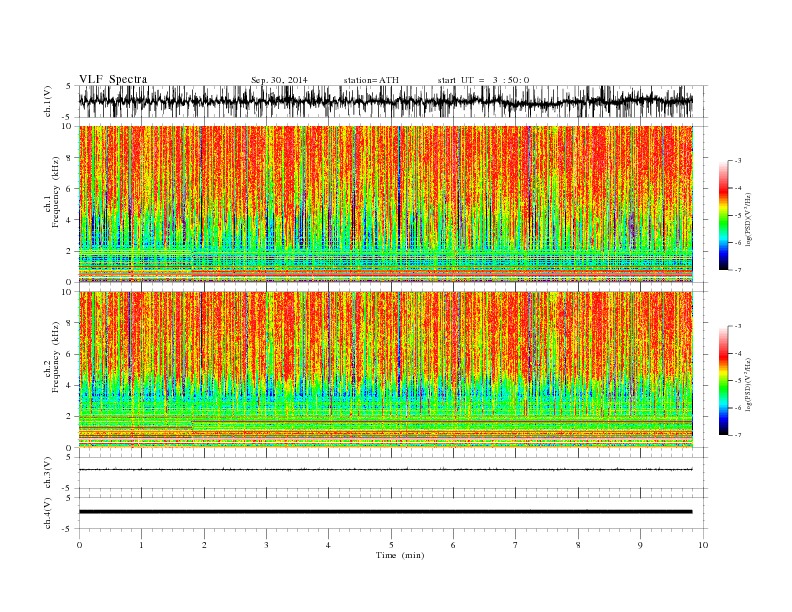The image size is (792, 612).
Task: Click the "-5" label on the ch.1 colorbar
Action: tap(738, 216)
